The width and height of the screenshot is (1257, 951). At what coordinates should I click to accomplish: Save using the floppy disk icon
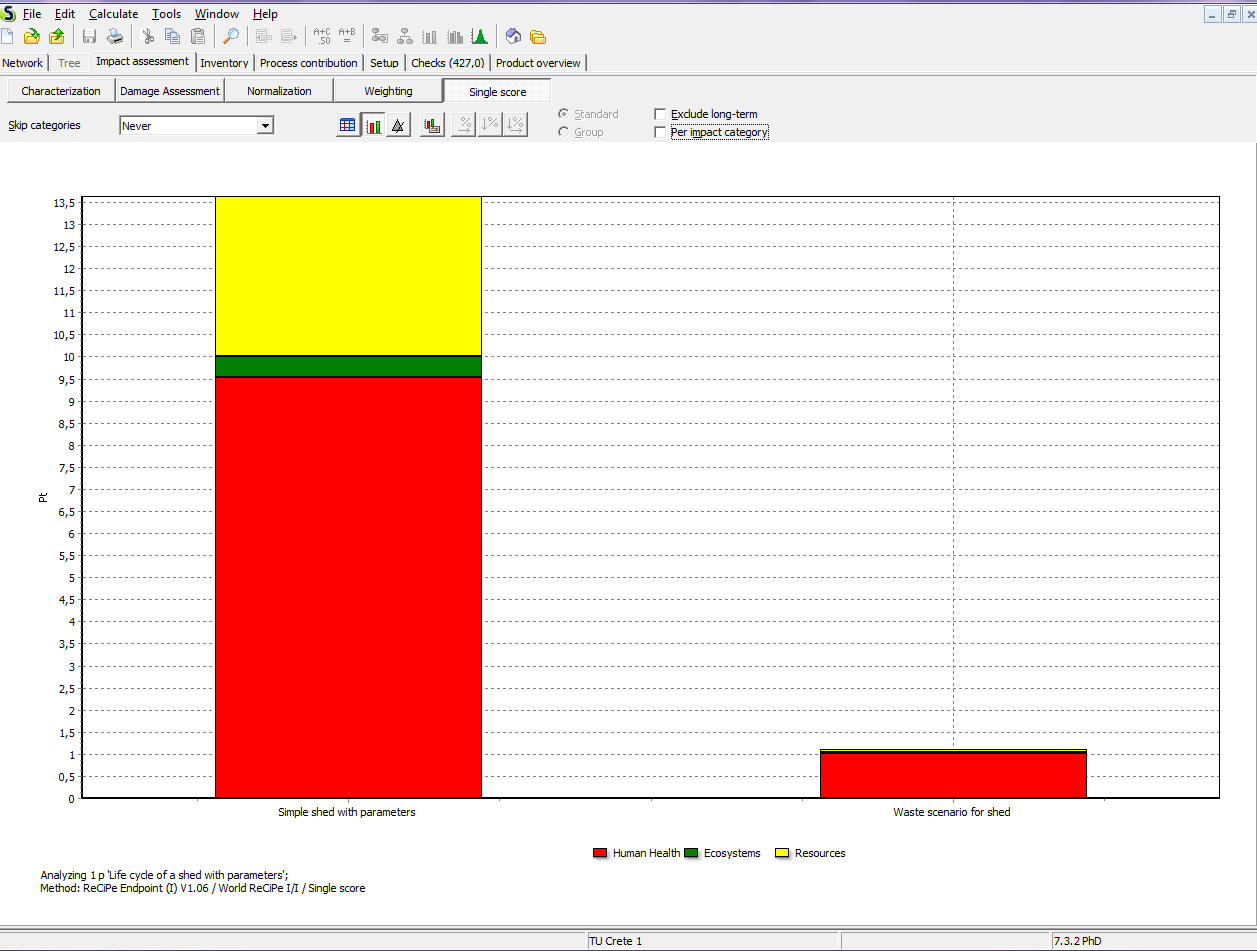coord(89,37)
